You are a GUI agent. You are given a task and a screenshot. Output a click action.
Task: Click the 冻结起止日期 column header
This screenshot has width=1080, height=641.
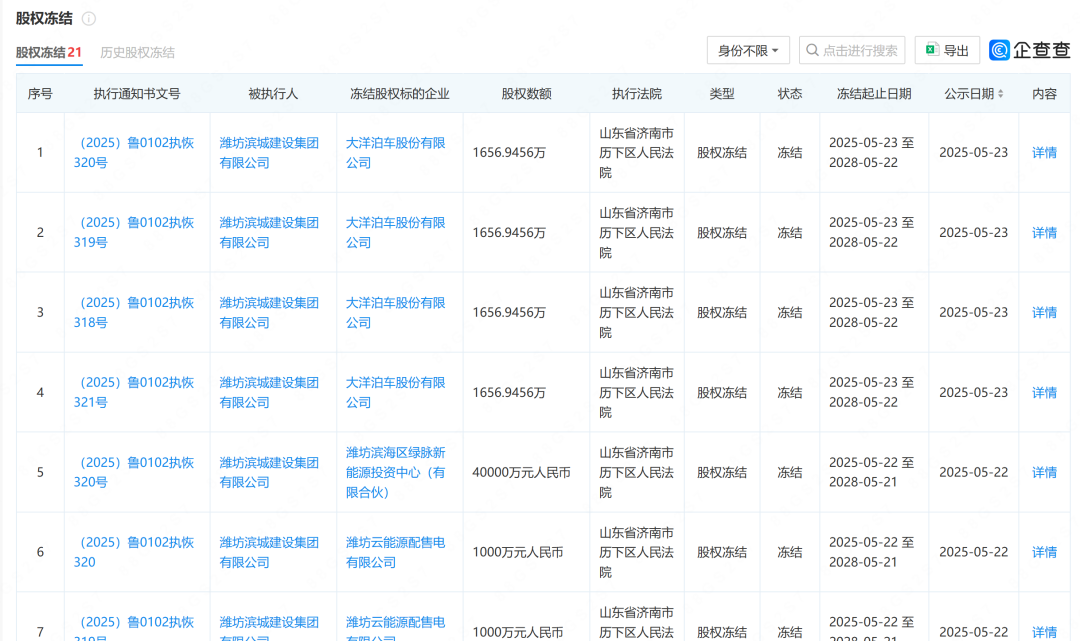(874, 94)
